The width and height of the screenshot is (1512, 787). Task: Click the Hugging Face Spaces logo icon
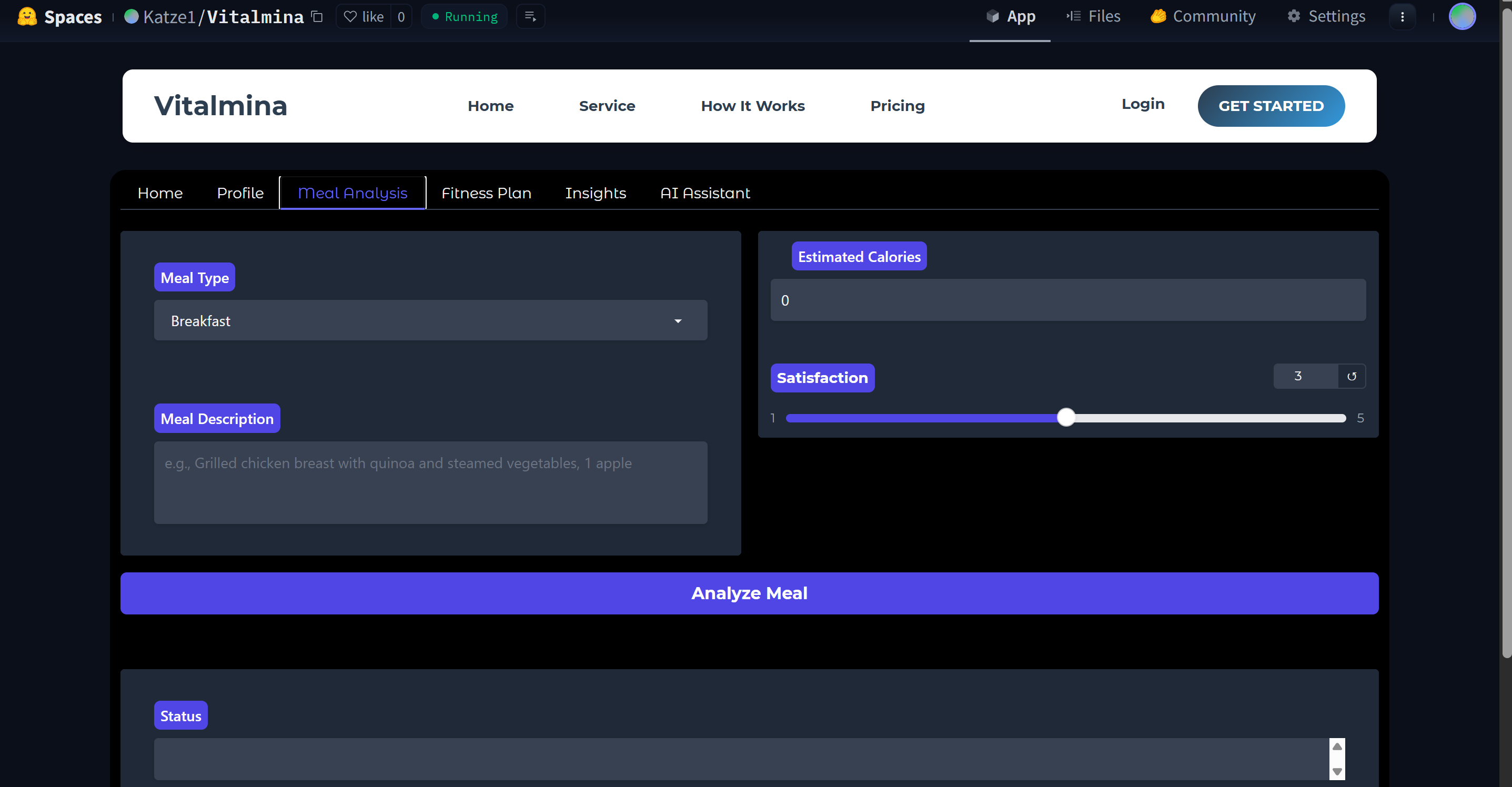tap(27, 16)
